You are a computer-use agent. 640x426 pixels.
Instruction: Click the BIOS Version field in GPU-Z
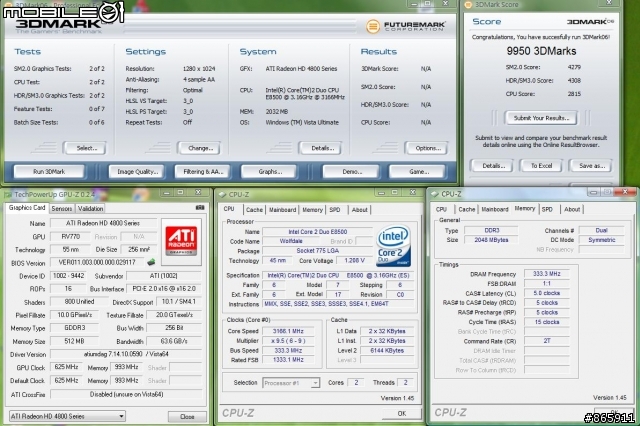tap(97, 262)
